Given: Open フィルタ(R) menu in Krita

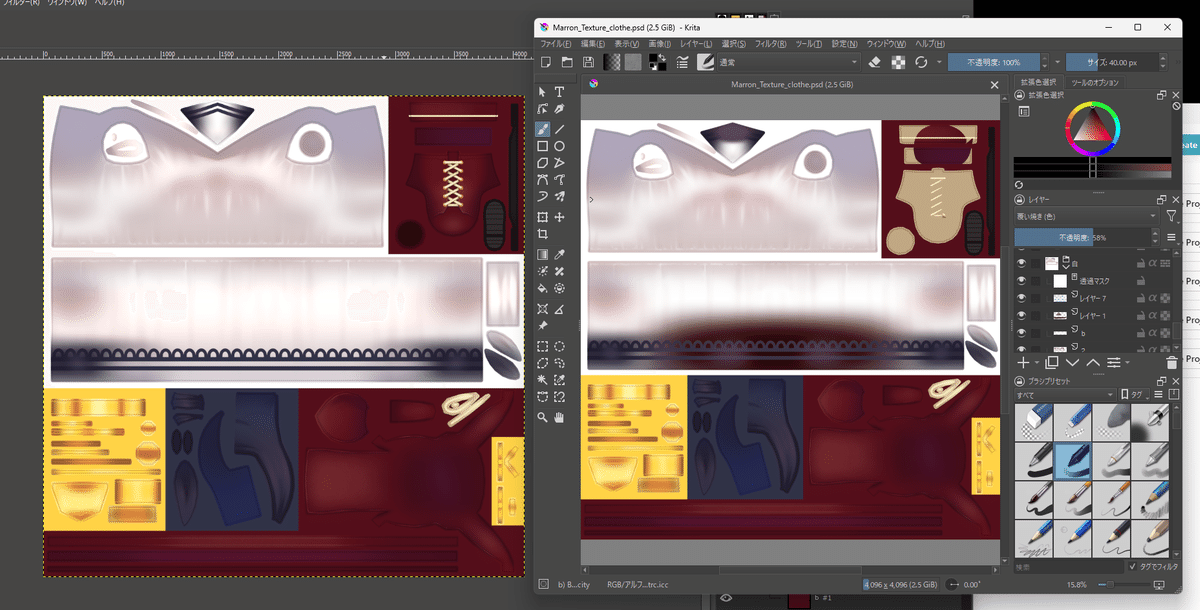Looking at the screenshot, I should coord(770,44).
